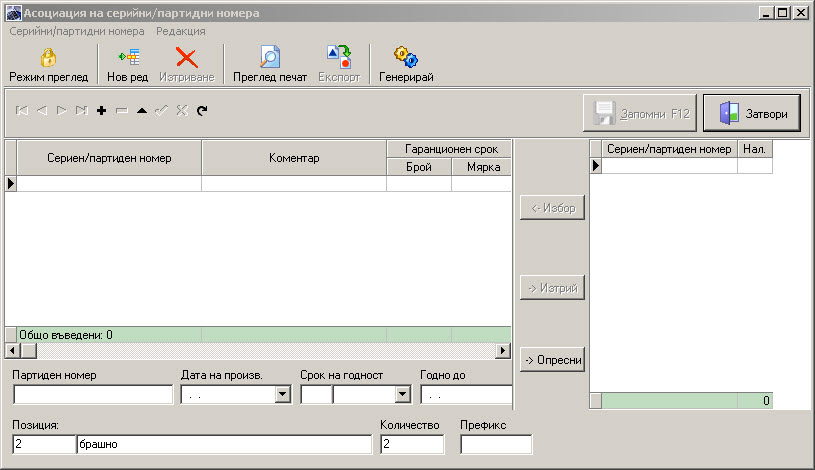Image resolution: width=815 pixels, height=470 pixels.
Task: Go to first record in navigator
Action: tap(22, 110)
